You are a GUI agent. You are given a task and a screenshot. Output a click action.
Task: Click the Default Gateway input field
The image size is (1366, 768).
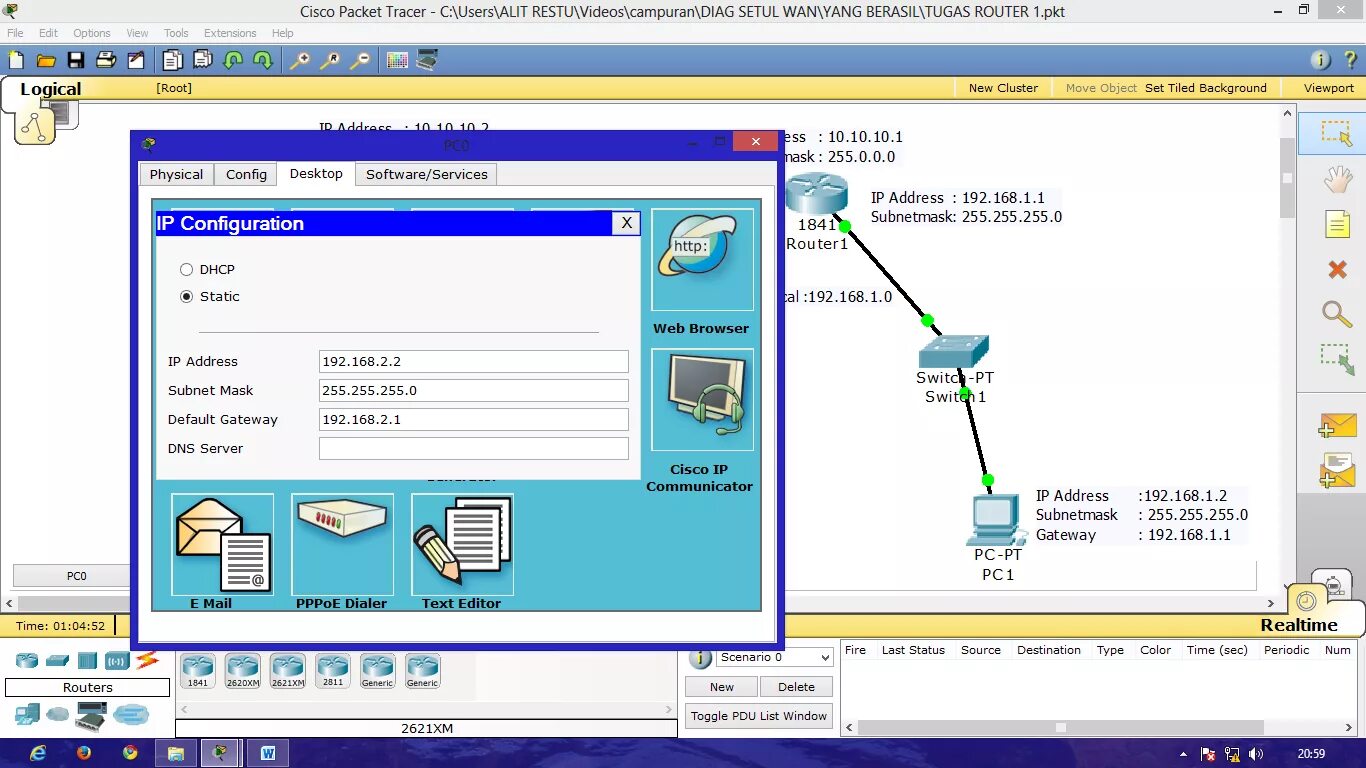474,420
